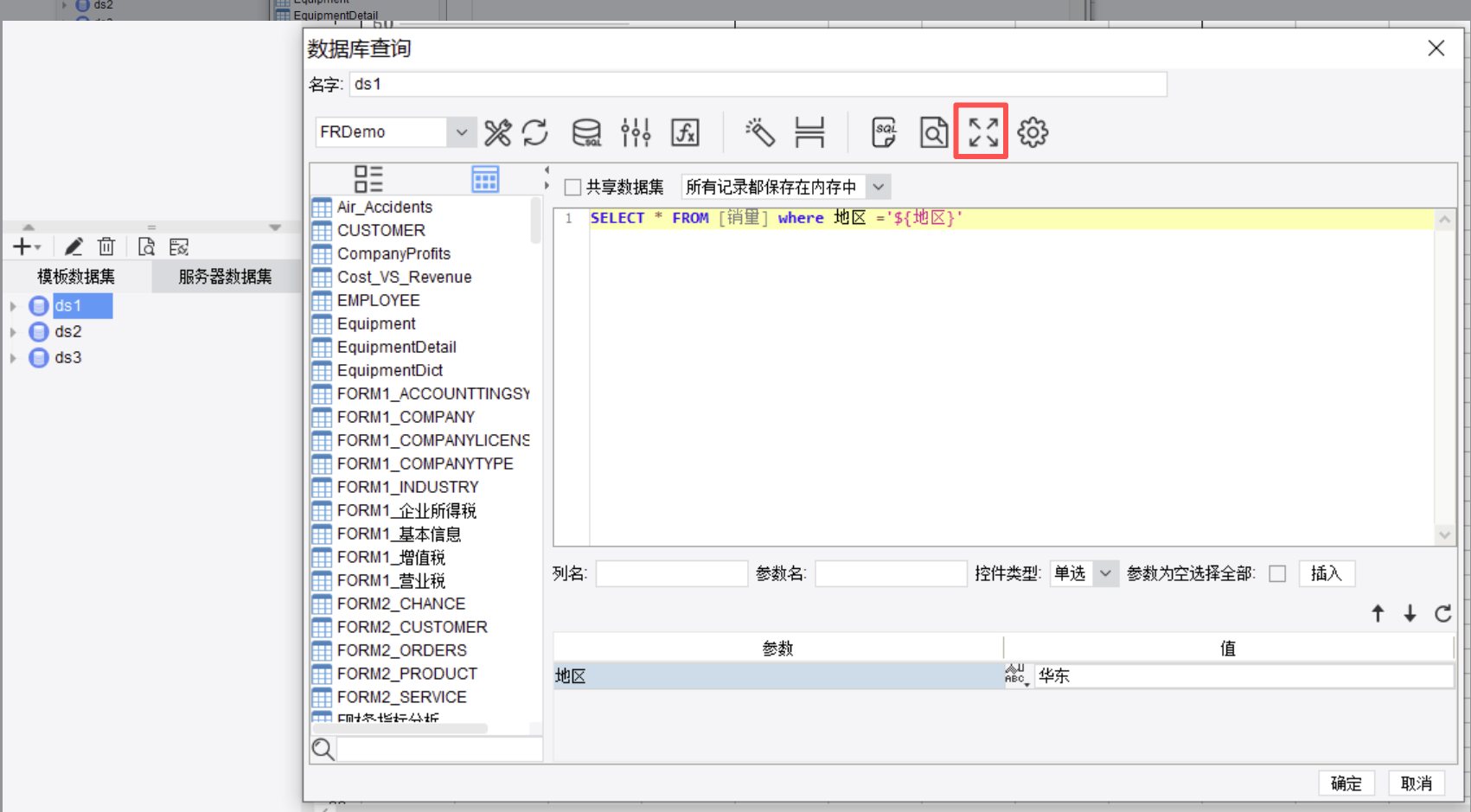Edit selected dataset with pencil icon

[x=74, y=247]
